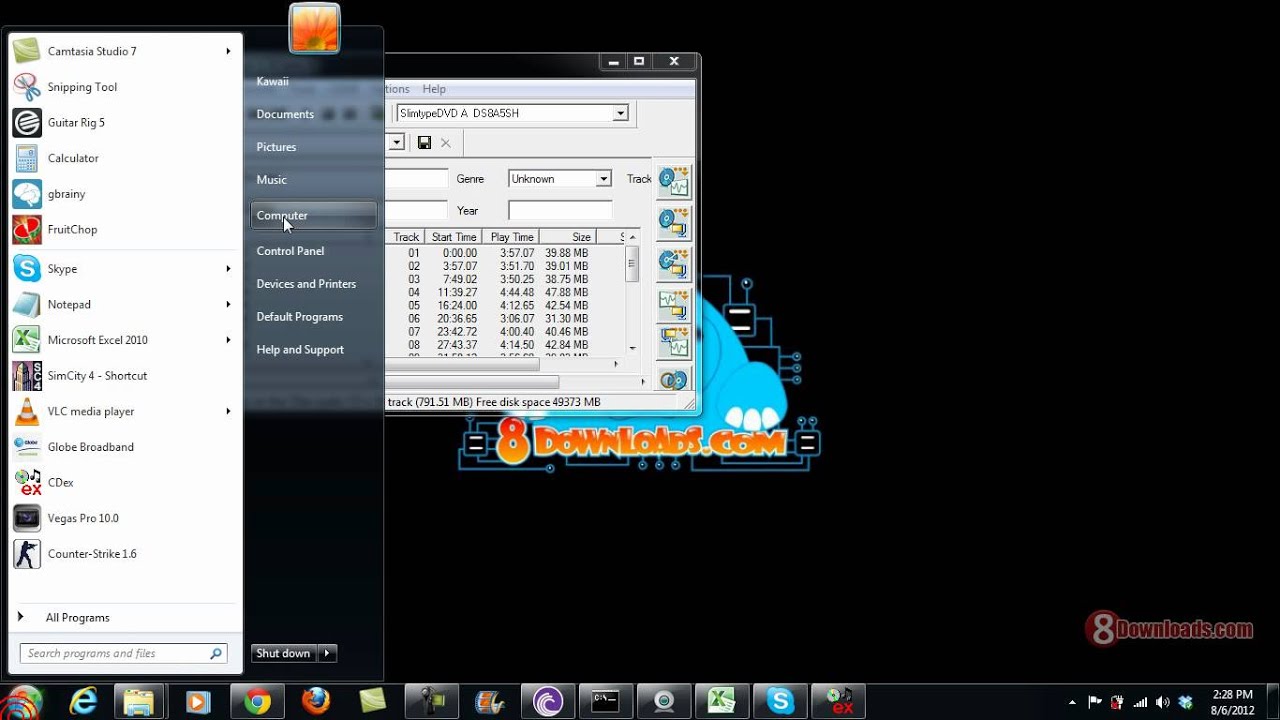Click the floppy disk save profile icon in CDex
Viewport: 1280px width, 720px height.
coord(424,143)
